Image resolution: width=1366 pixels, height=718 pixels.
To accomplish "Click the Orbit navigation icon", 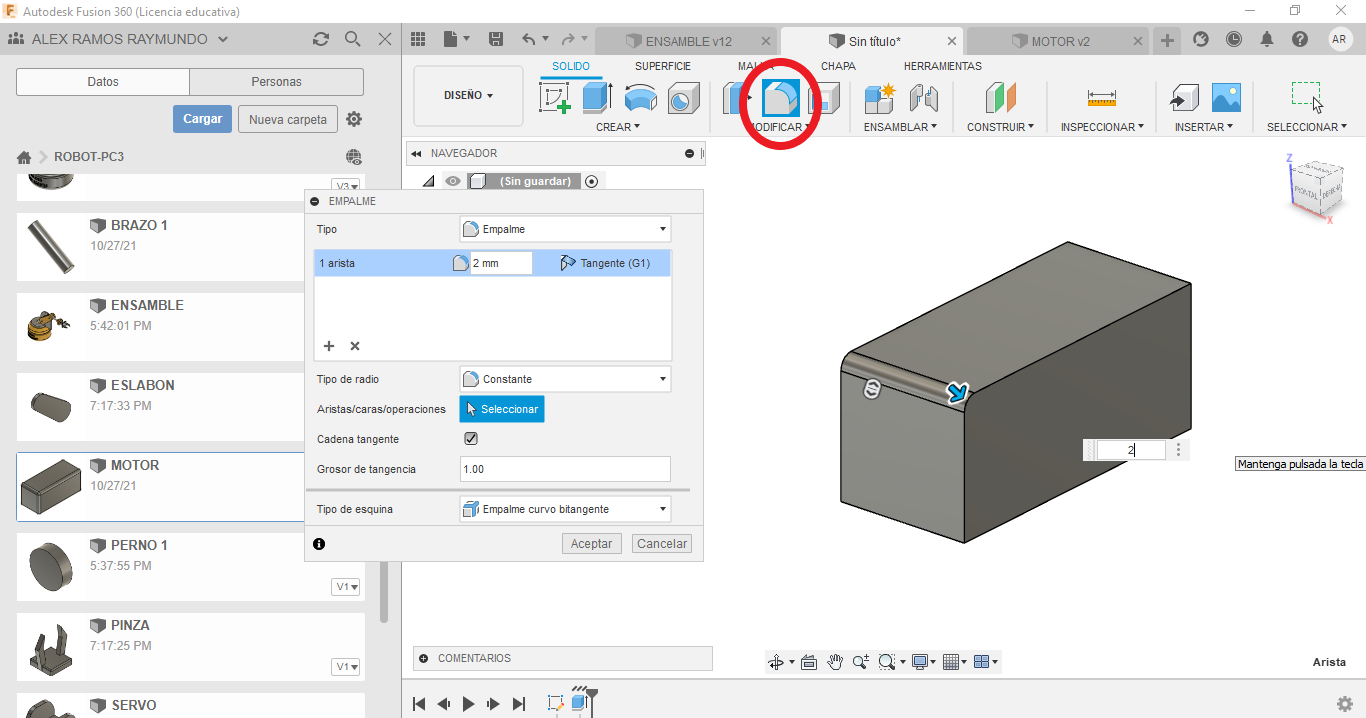I will click(x=775, y=662).
